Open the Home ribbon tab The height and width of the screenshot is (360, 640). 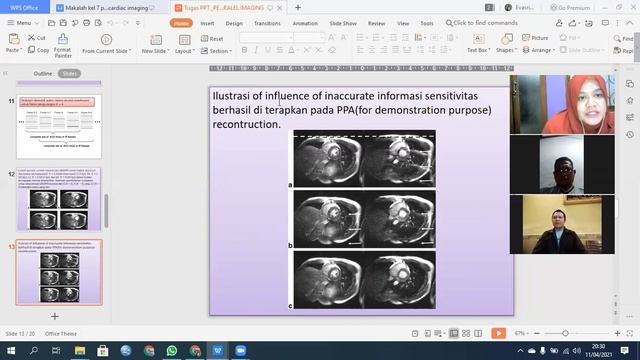[181, 23]
